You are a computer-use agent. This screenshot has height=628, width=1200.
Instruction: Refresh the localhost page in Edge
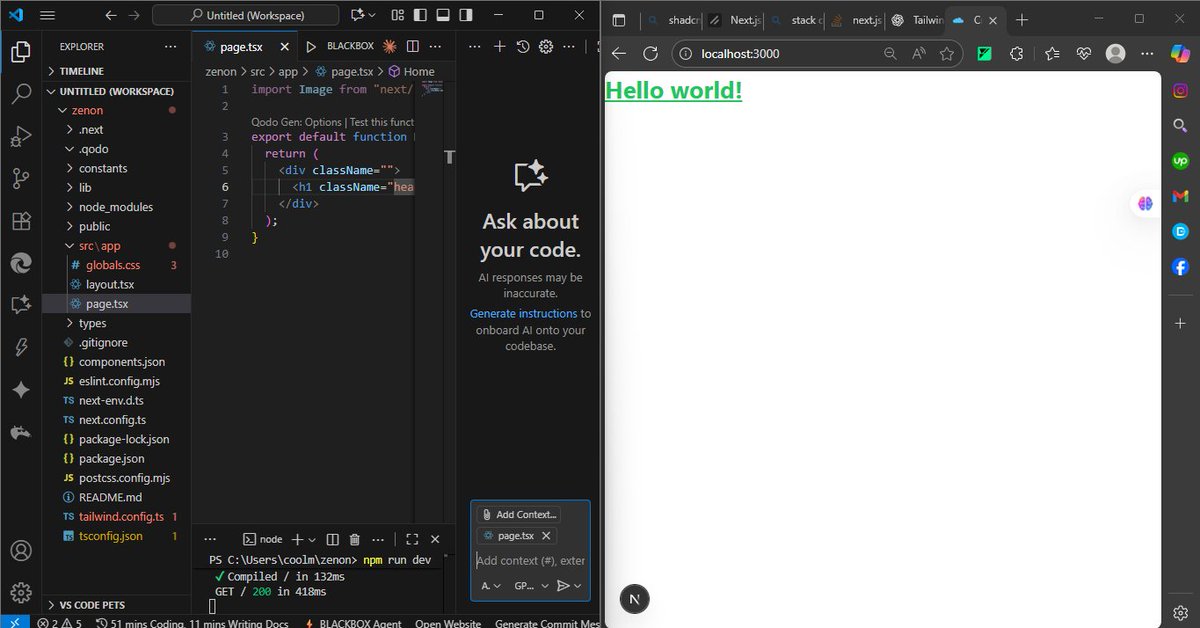[650, 54]
